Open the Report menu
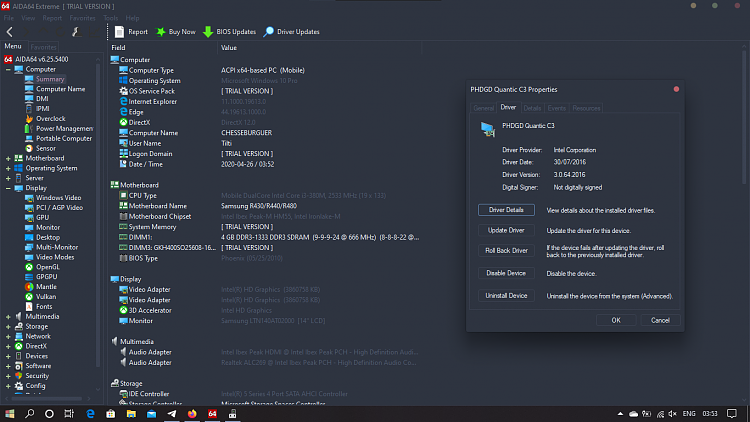Viewport: 750px width, 422px height. (x=52, y=18)
